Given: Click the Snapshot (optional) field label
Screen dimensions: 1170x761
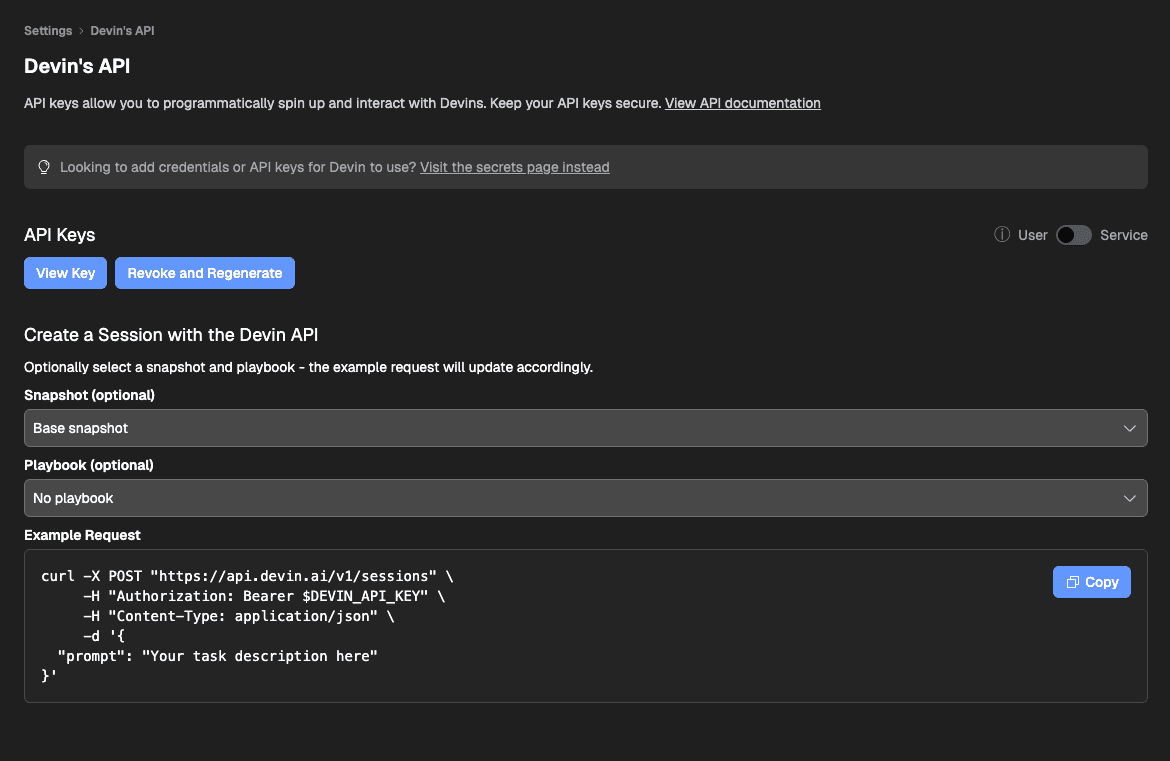Looking at the screenshot, I should (x=89, y=395).
